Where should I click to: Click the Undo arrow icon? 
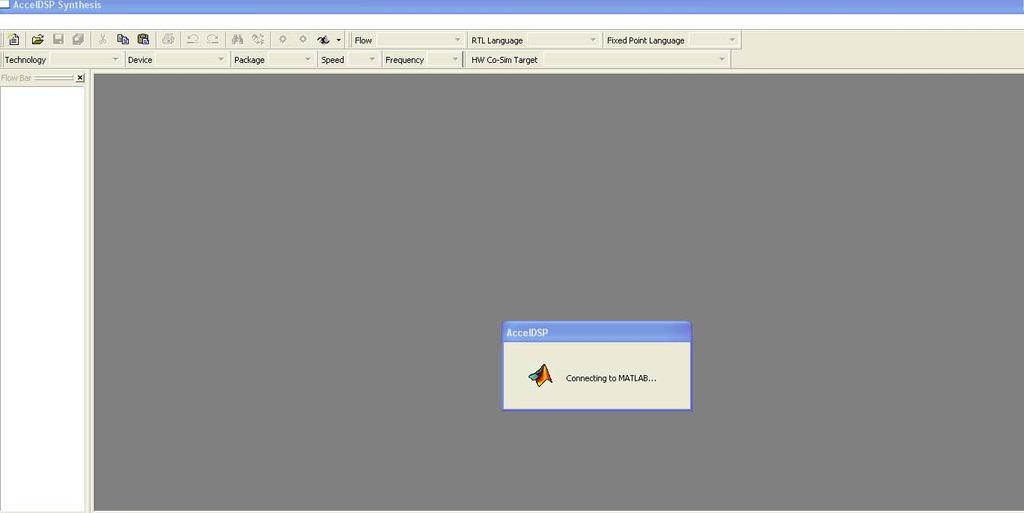(x=192, y=40)
